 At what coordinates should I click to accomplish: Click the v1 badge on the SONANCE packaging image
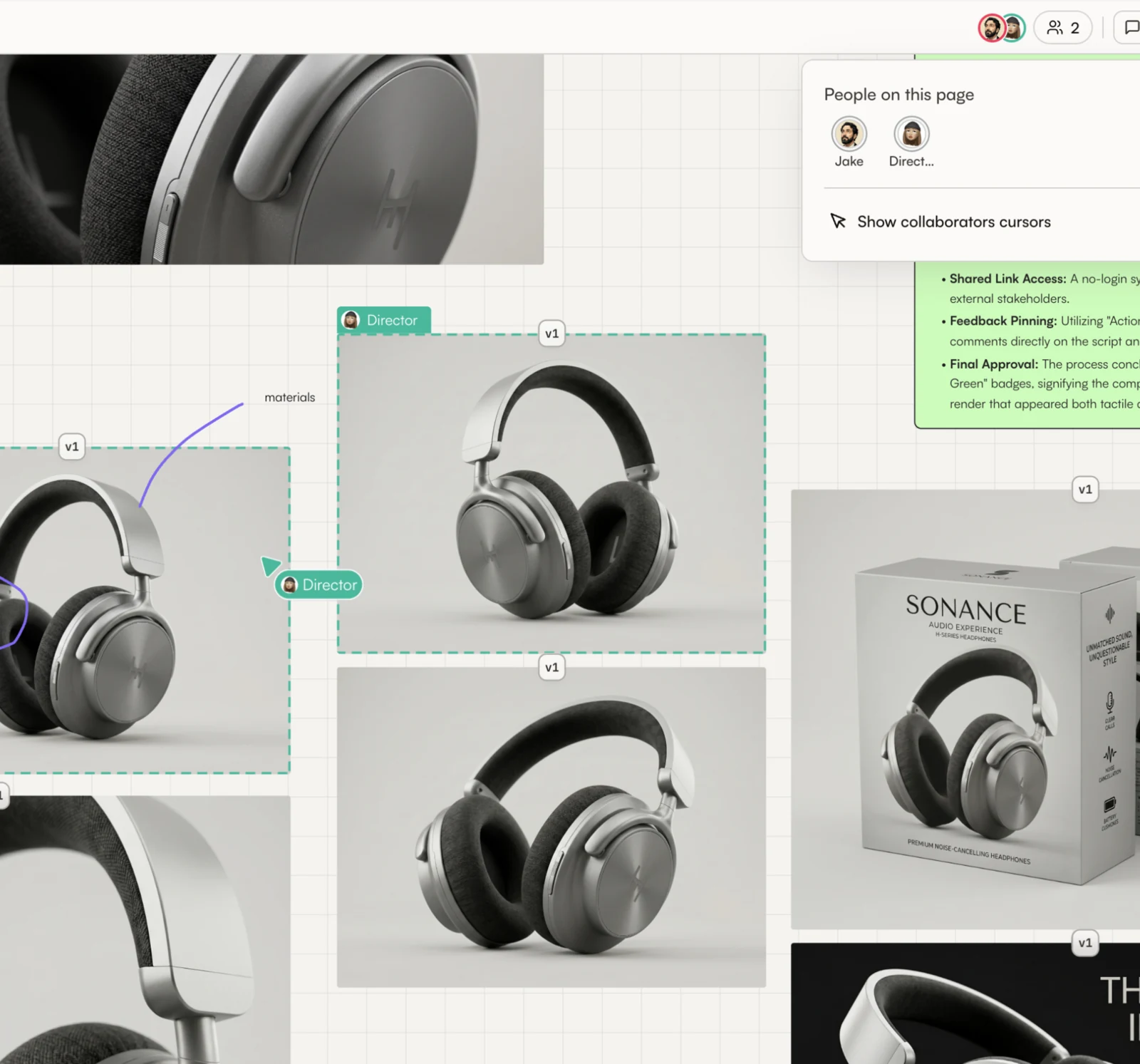point(1085,490)
